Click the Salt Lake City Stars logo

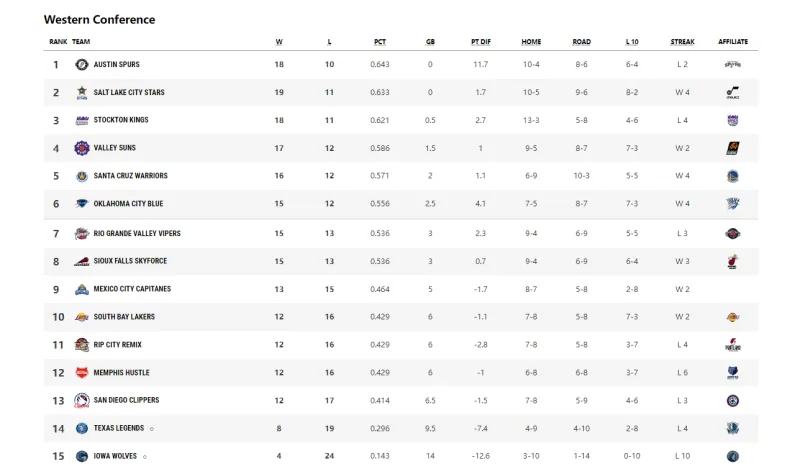(82, 92)
